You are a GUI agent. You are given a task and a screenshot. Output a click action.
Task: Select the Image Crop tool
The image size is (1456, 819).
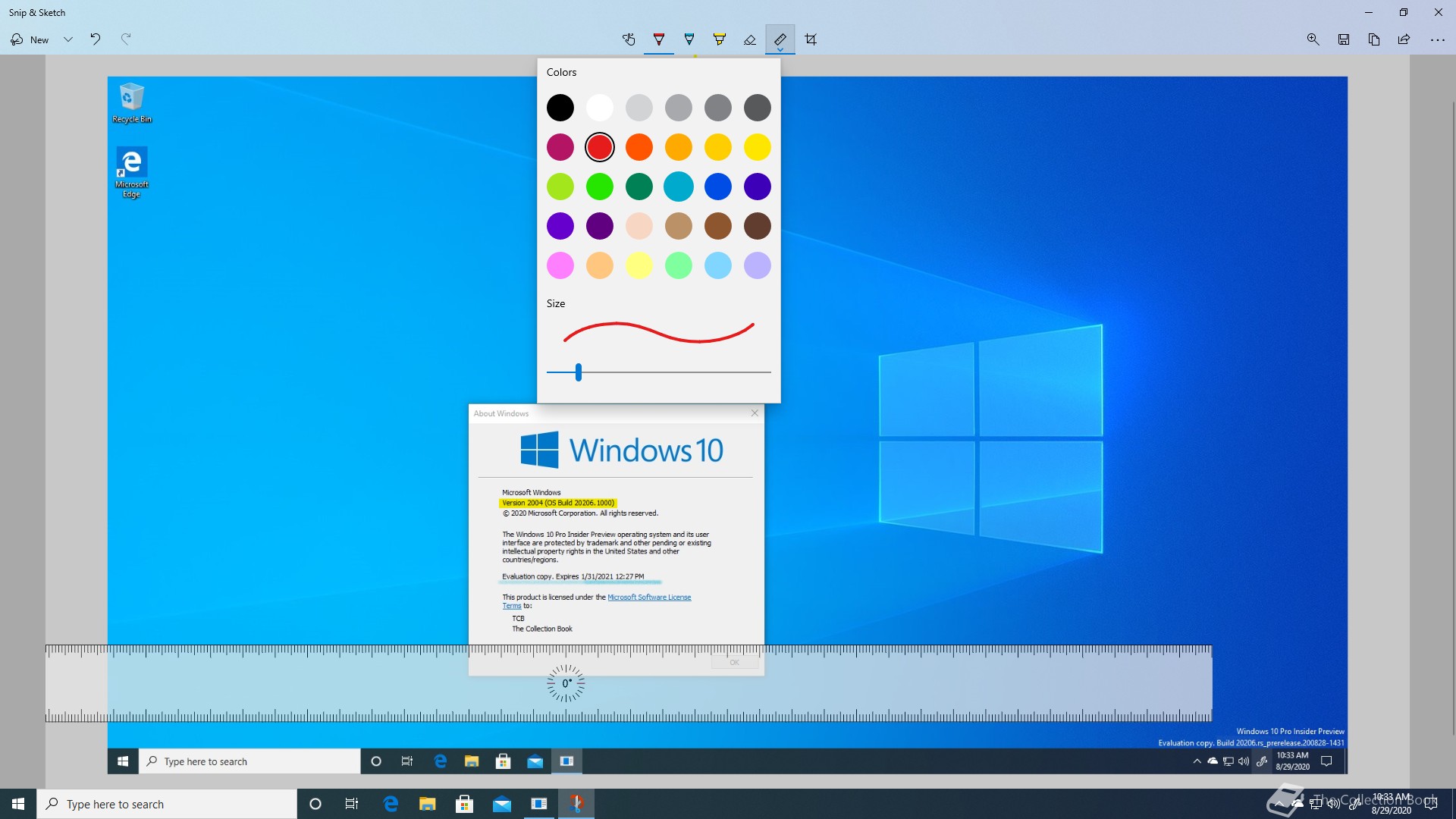pyautogui.click(x=811, y=39)
